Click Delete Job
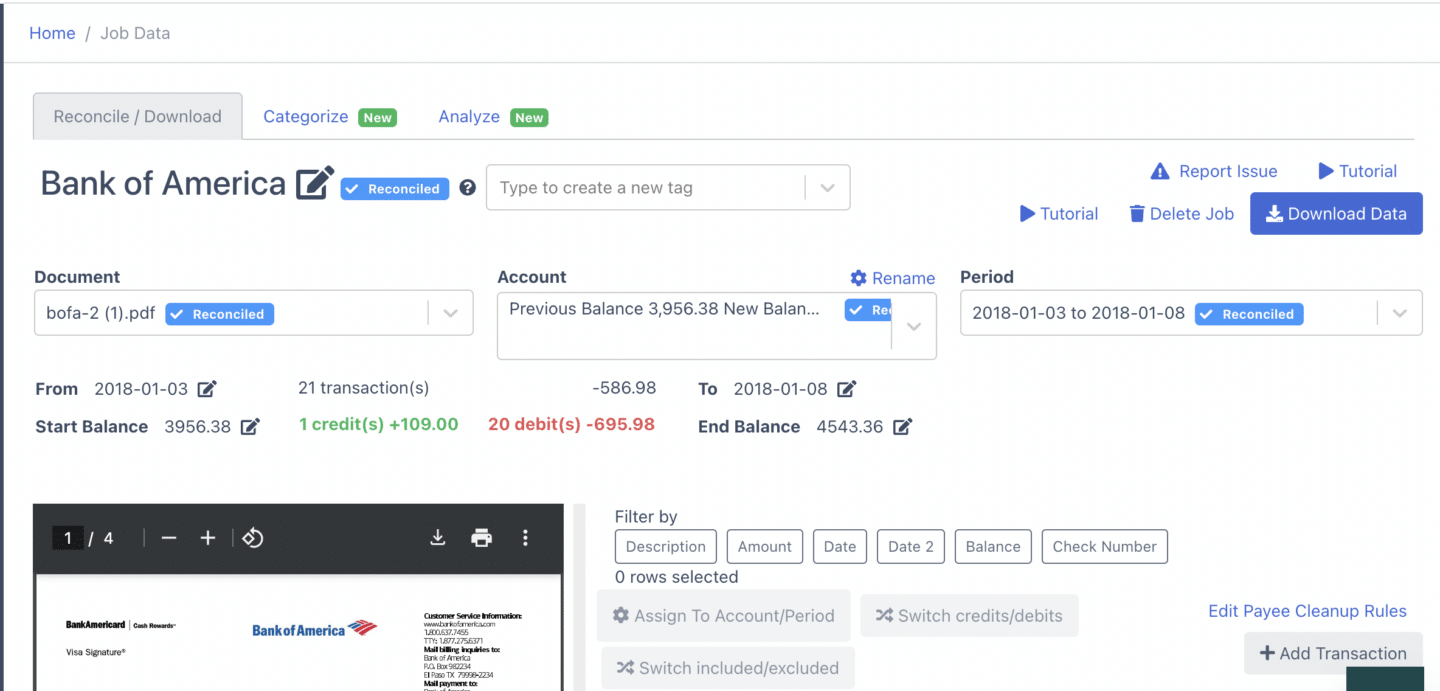The width and height of the screenshot is (1440, 691). tap(1181, 214)
